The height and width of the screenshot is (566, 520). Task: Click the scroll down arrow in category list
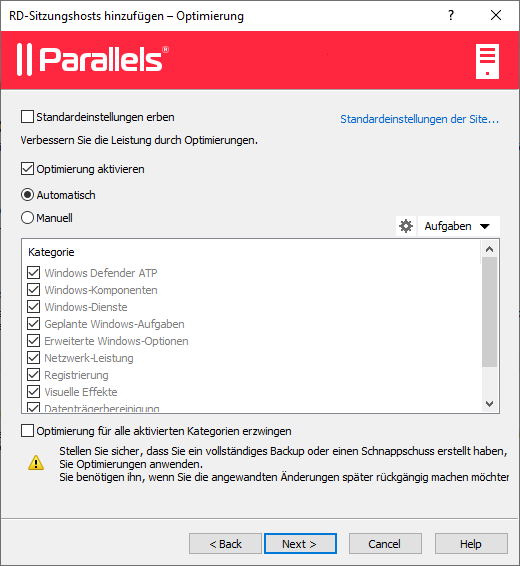pyautogui.click(x=489, y=404)
